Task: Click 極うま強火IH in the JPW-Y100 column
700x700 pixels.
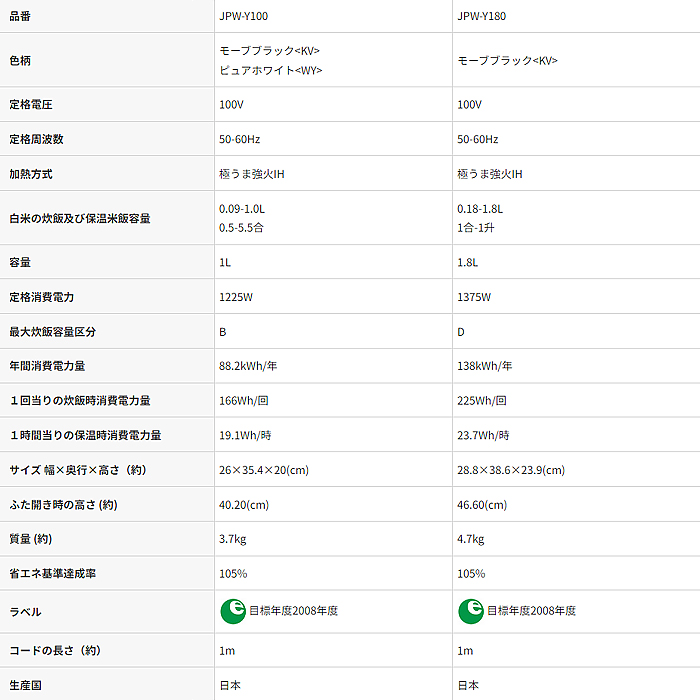Action: 251,174
